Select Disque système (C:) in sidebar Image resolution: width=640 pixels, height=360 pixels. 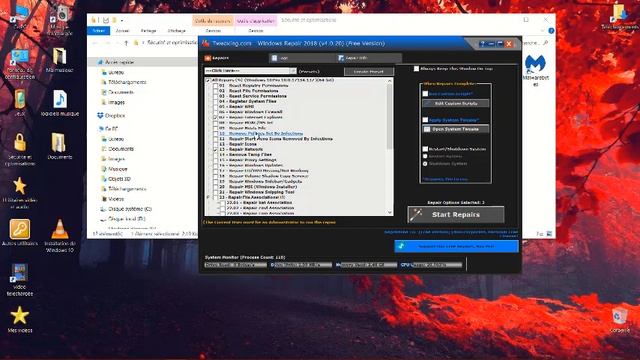click(x=126, y=209)
